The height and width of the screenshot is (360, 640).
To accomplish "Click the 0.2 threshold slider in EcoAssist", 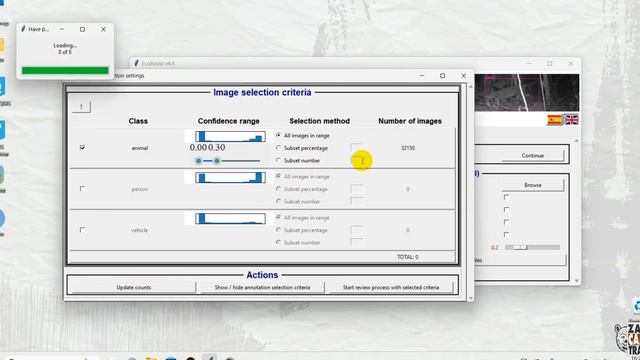I will pyautogui.click(x=532, y=247).
